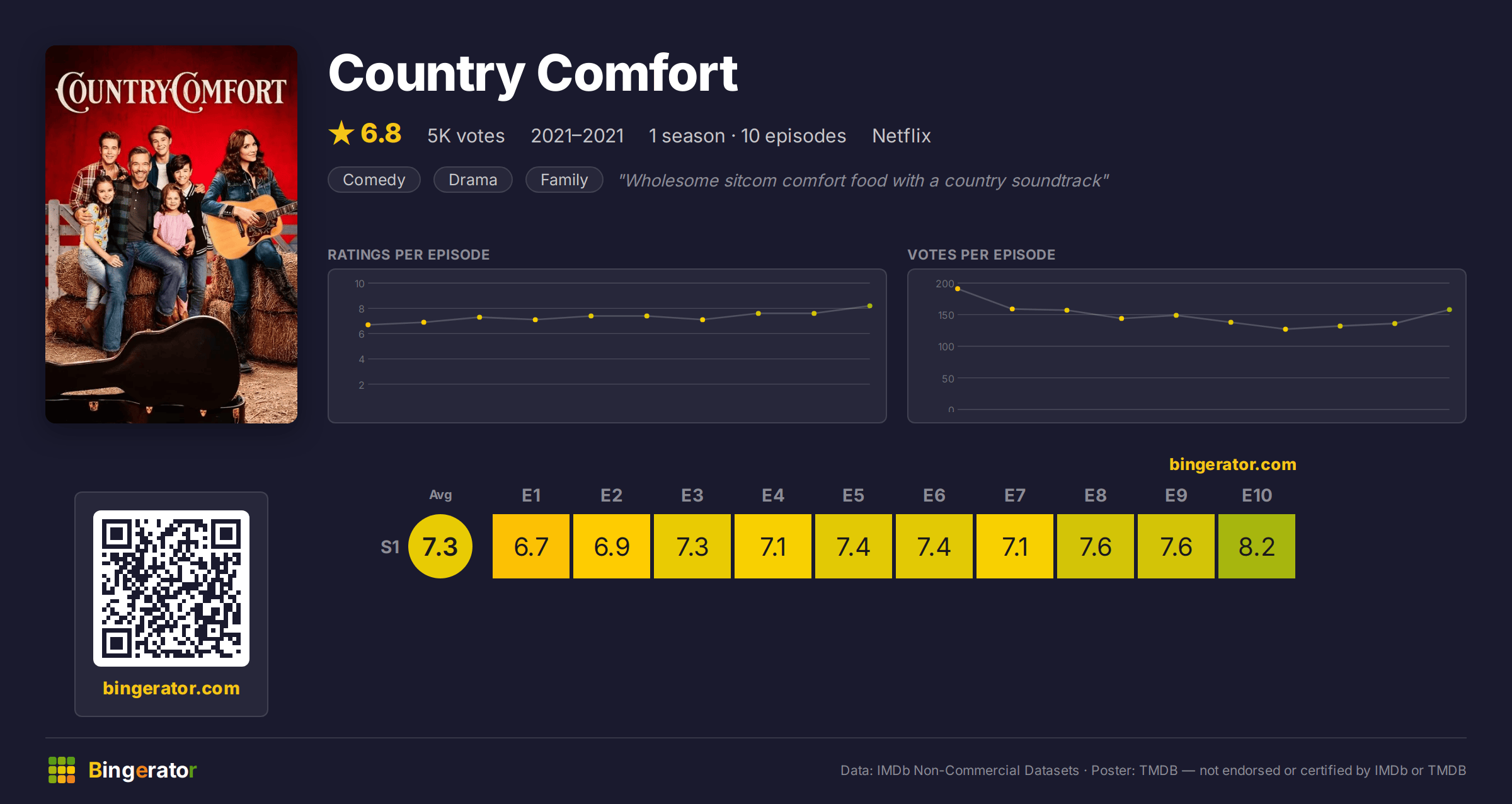Click the first point in votes chart

958,289
